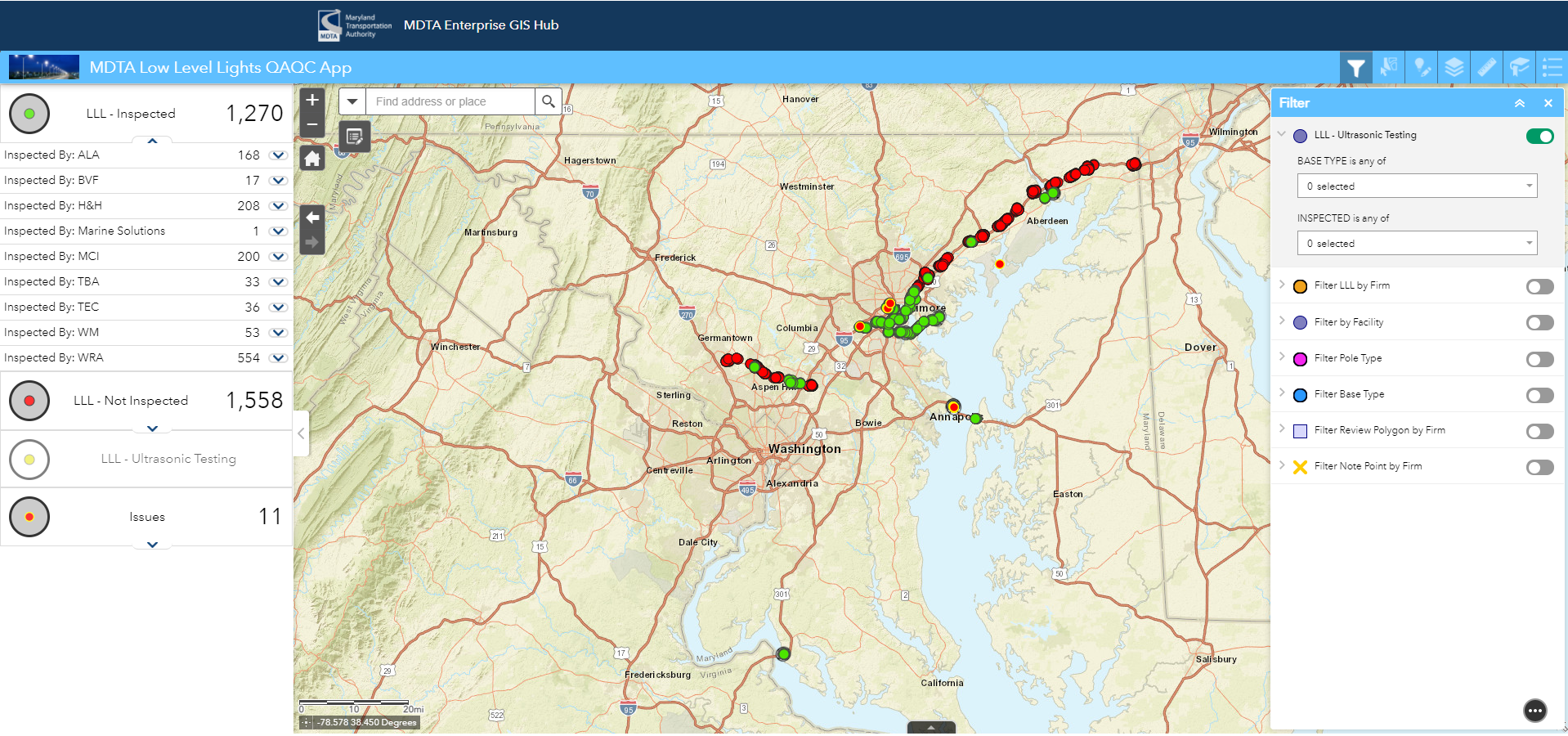Collapse the LLL - Ultrasonic Testing filter section
This screenshot has width=1568, height=736.
(1282, 134)
